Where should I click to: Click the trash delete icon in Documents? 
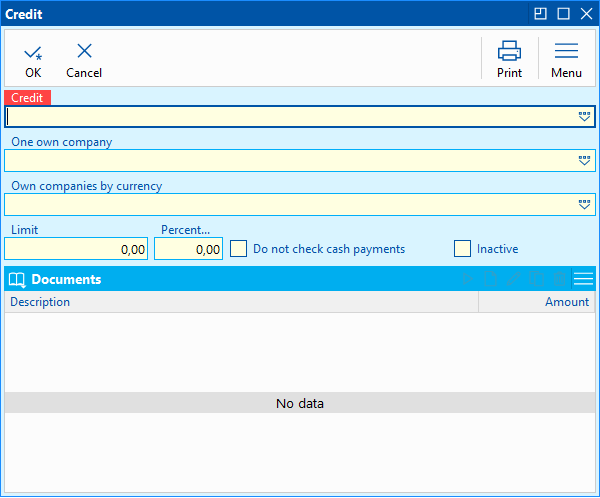click(x=559, y=279)
